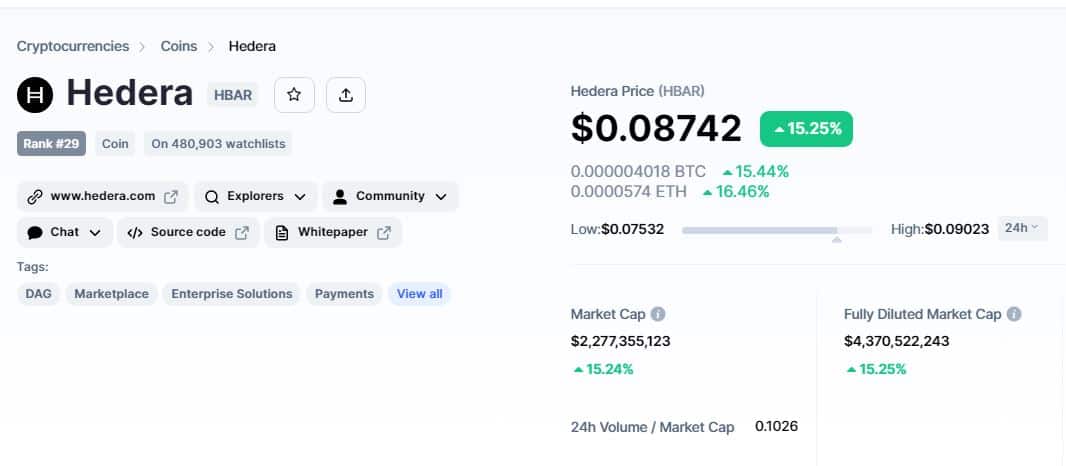Click the 24h Volume / Market Cap label
This screenshot has height=466, width=1066.
coord(653,427)
